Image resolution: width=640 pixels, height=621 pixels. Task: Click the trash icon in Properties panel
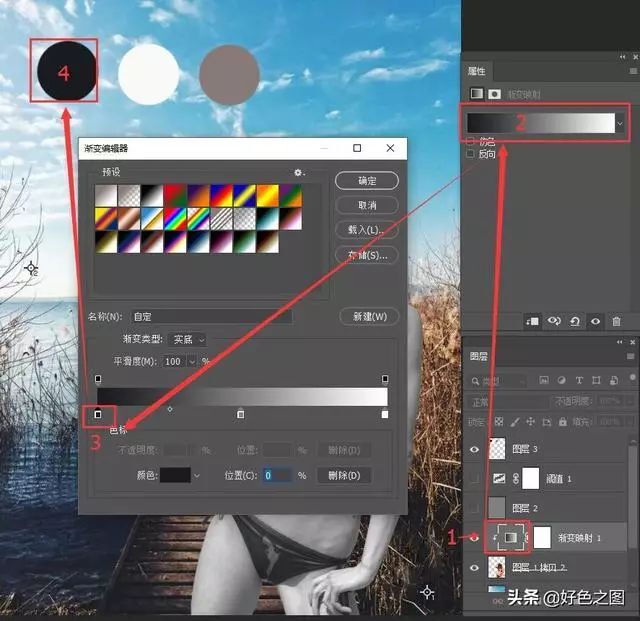pos(616,321)
